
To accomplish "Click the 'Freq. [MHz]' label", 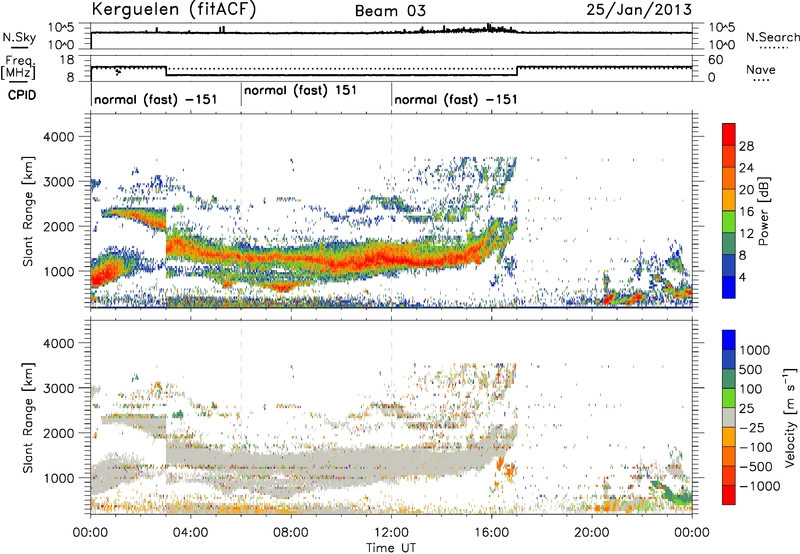I will pos(18,67).
